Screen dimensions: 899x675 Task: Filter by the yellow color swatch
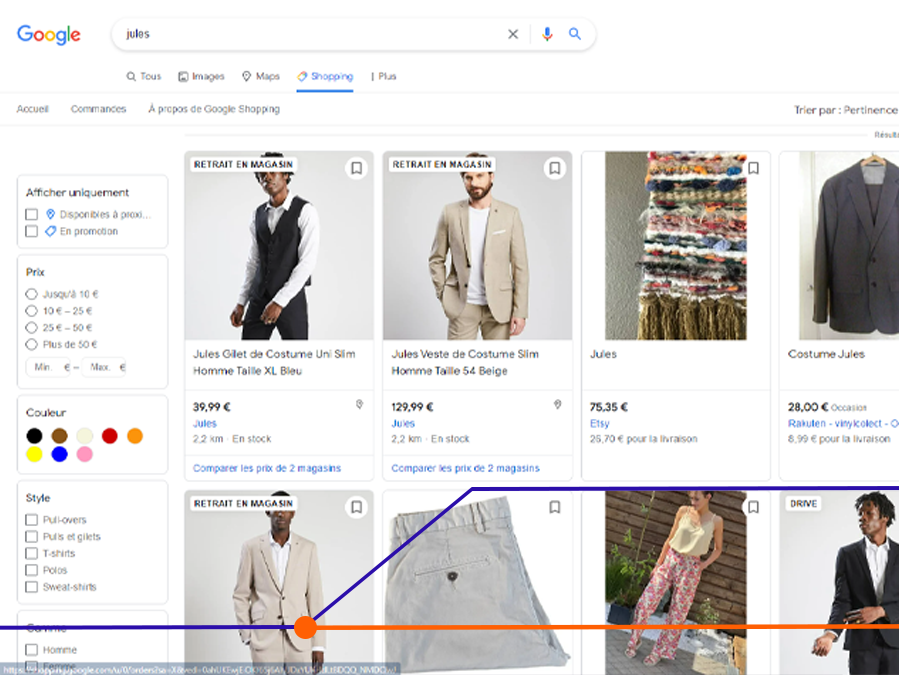[34, 454]
